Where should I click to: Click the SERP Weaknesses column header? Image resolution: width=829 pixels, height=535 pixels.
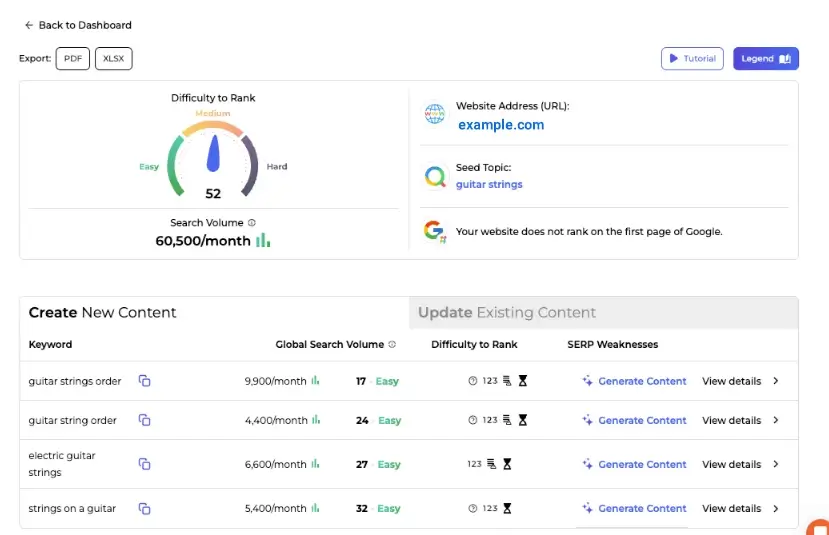point(613,345)
